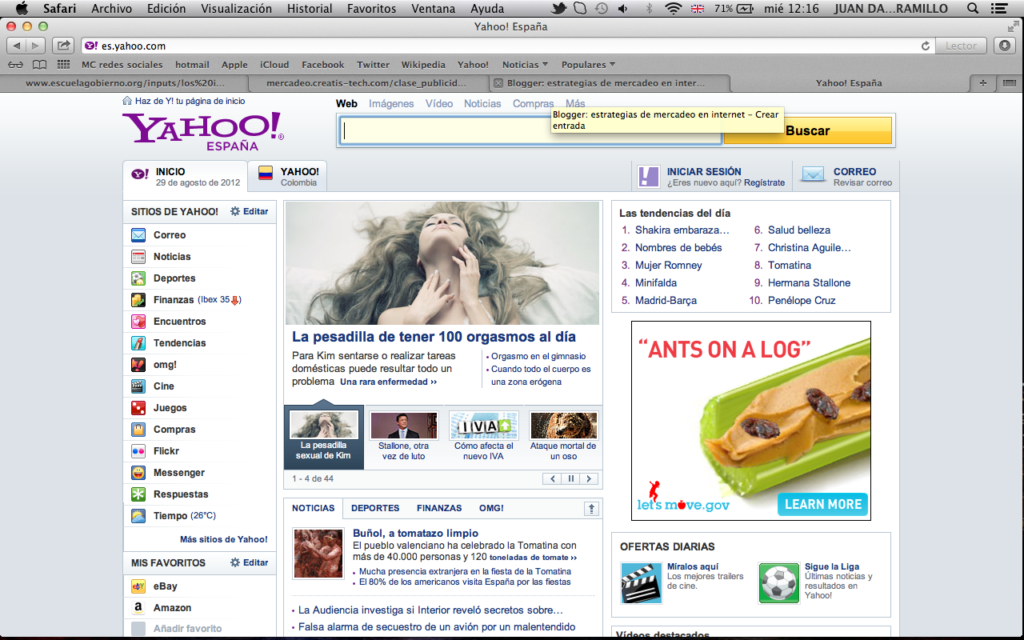Image resolution: width=1024 pixels, height=640 pixels.
Task: Click the Encuentros heart icon
Action: click(138, 321)
